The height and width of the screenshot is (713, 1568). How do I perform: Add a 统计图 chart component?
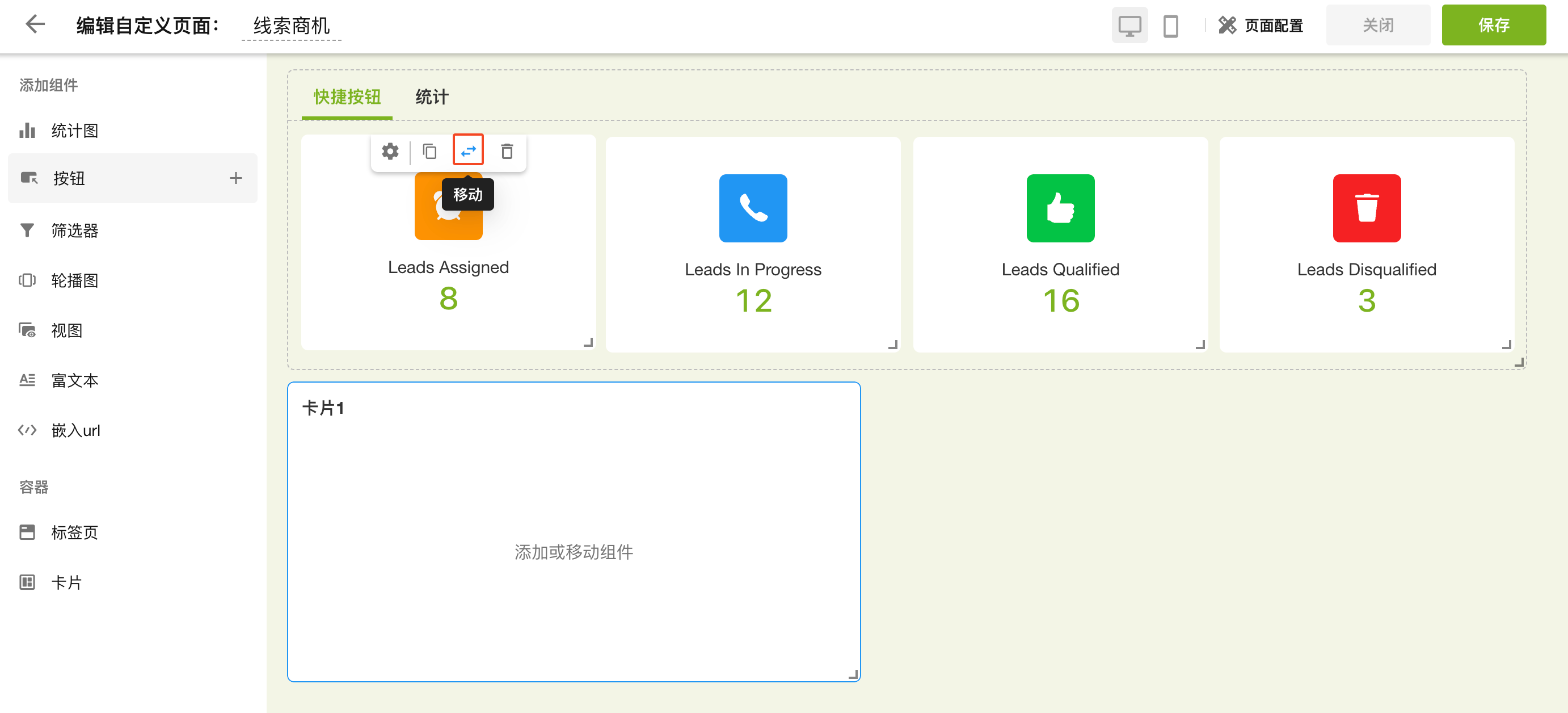coord(74,131)
